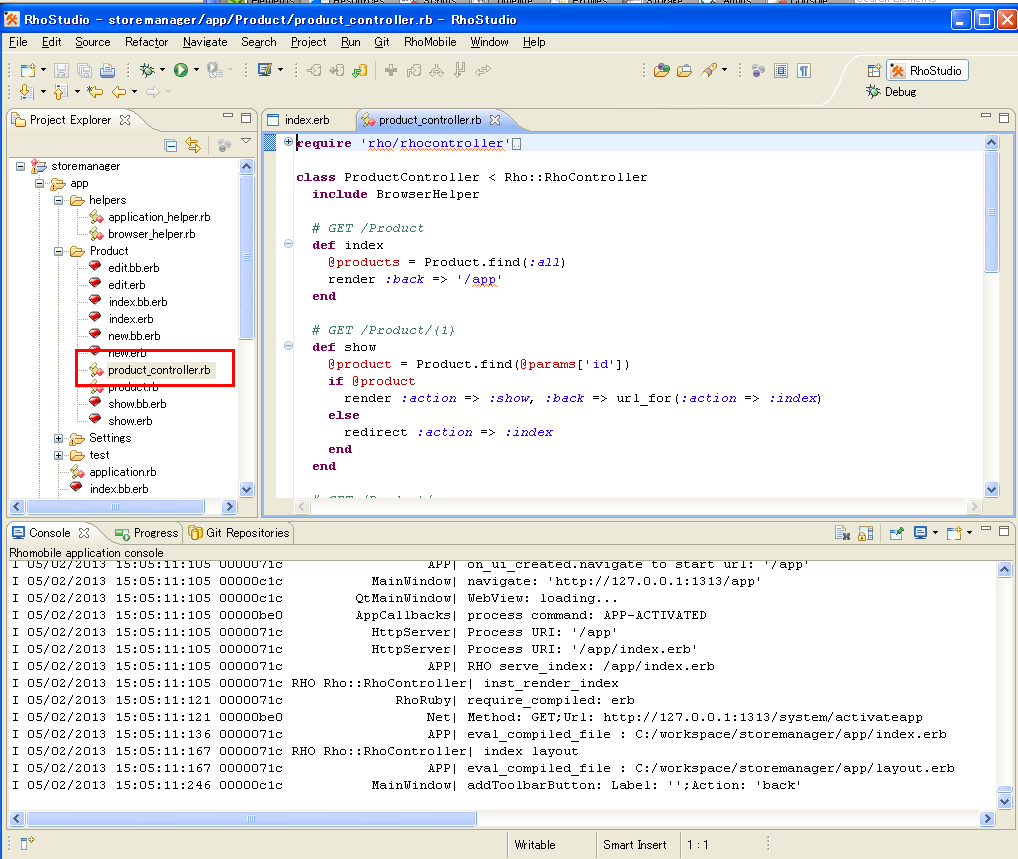Image resolution: width=1018 pixels, height=859 pixels.
Task: Click the Open Perspective icon
Action: (x=875, y=70)
